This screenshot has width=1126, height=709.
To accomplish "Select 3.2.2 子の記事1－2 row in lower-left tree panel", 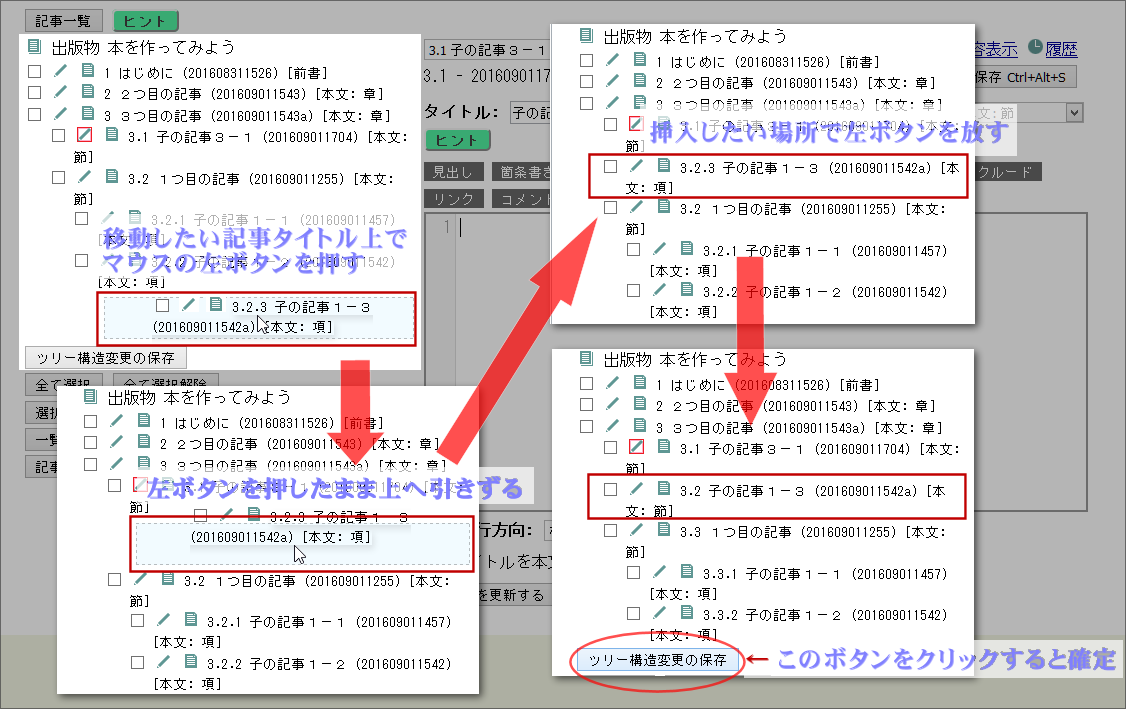I will click(292, 672).
